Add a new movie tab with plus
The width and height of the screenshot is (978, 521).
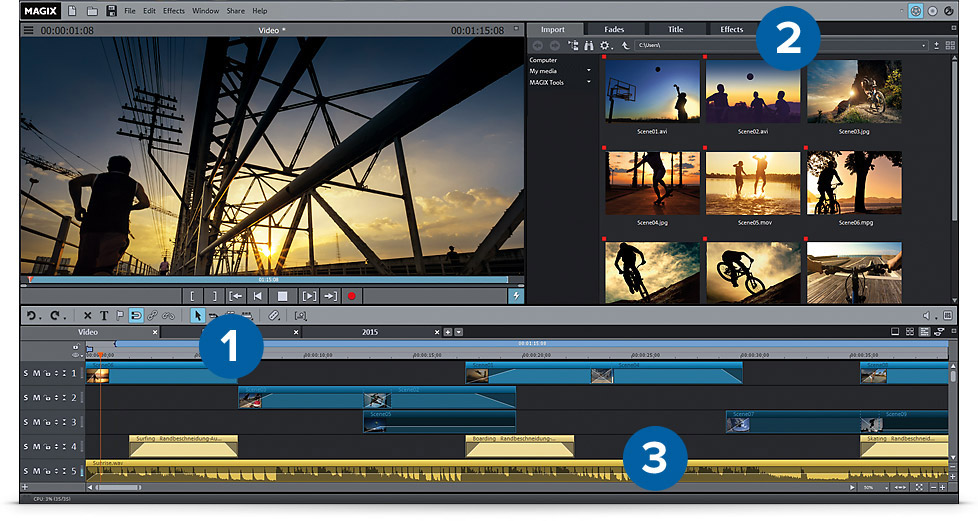point(447,332)
